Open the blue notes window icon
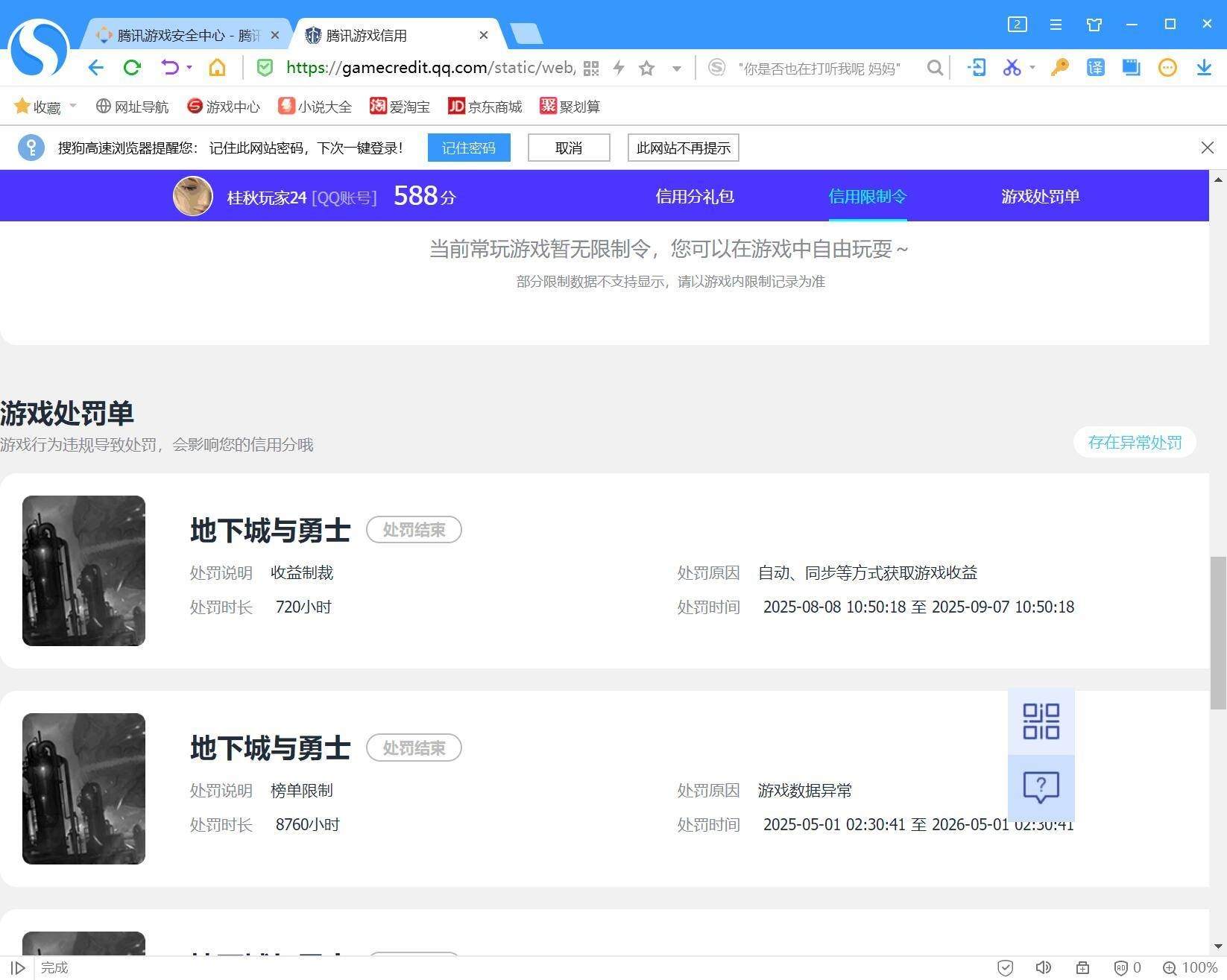The height and width of the screenshot is (980, 1227). pyautogui.click(x=1132, y=68)
